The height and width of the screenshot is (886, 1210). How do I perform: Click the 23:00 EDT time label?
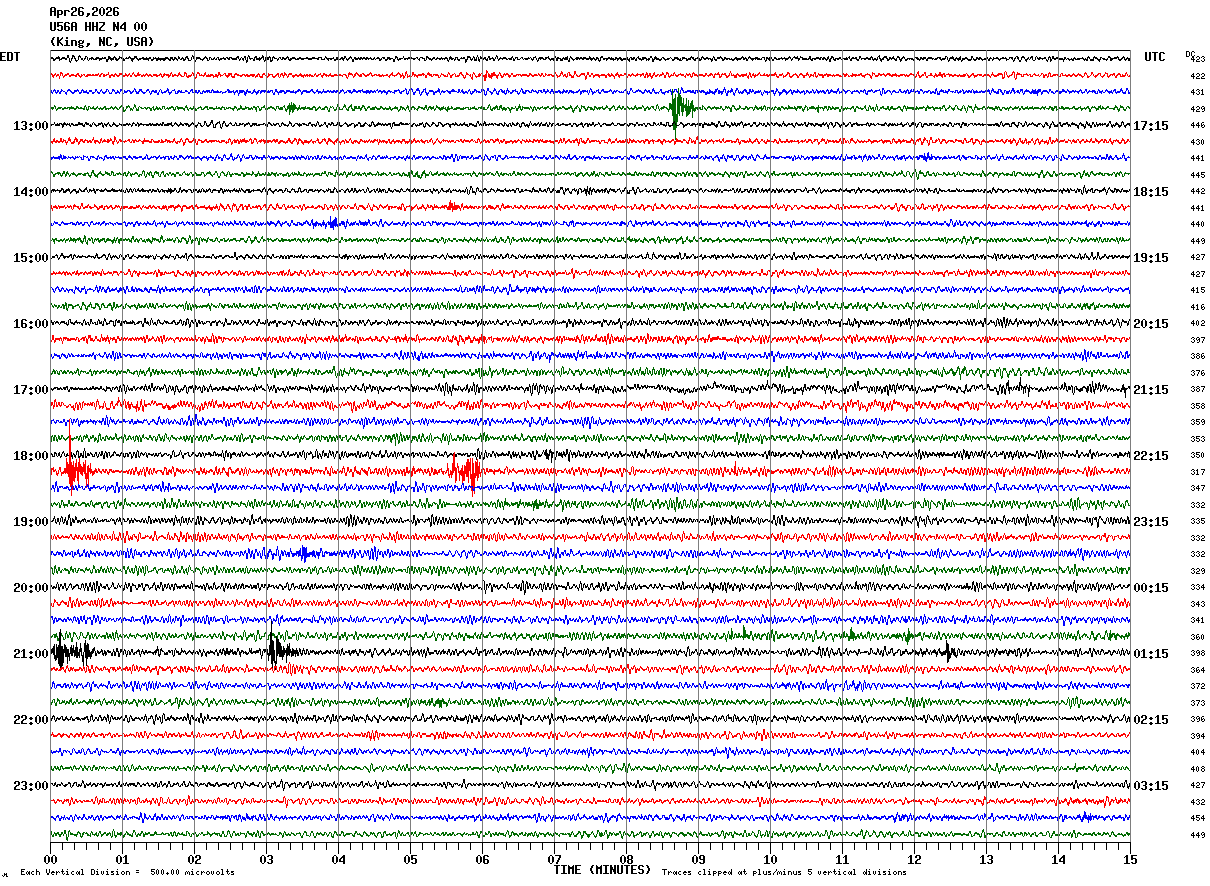pos(30,786)
